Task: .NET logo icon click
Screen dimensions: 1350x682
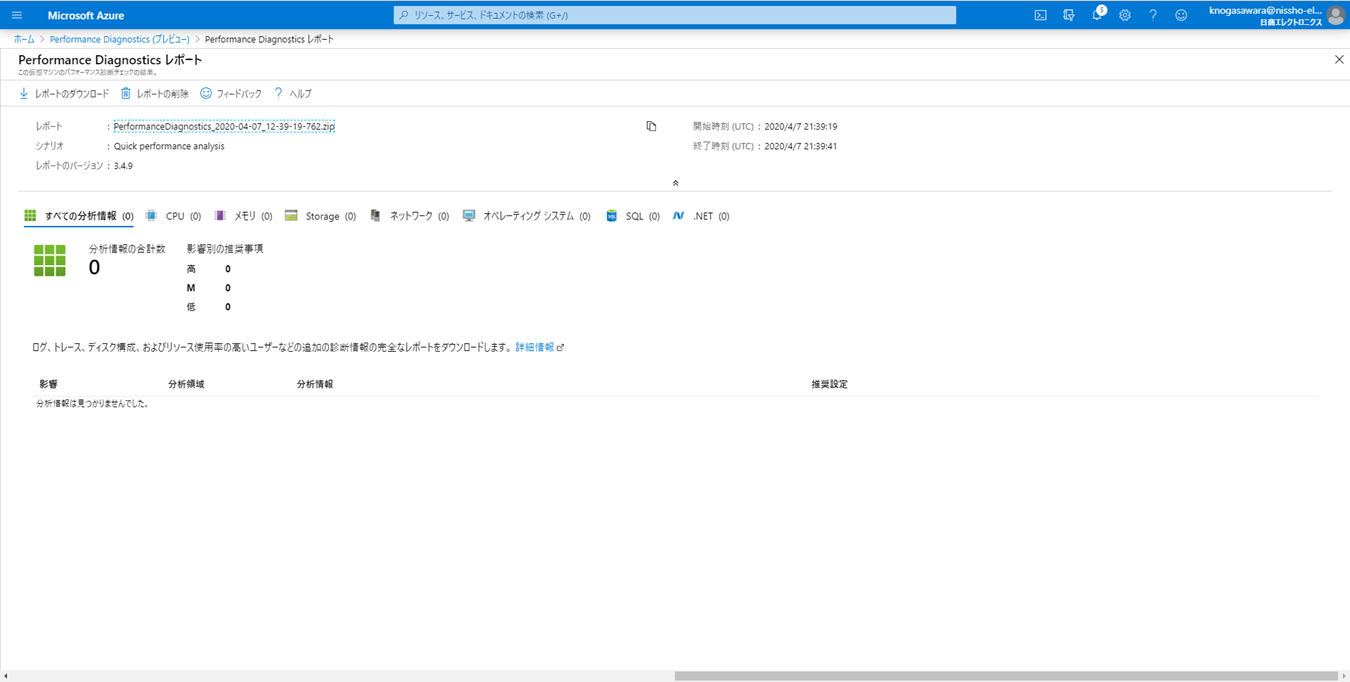Action: pyautogui.click(x=678, y=215)
